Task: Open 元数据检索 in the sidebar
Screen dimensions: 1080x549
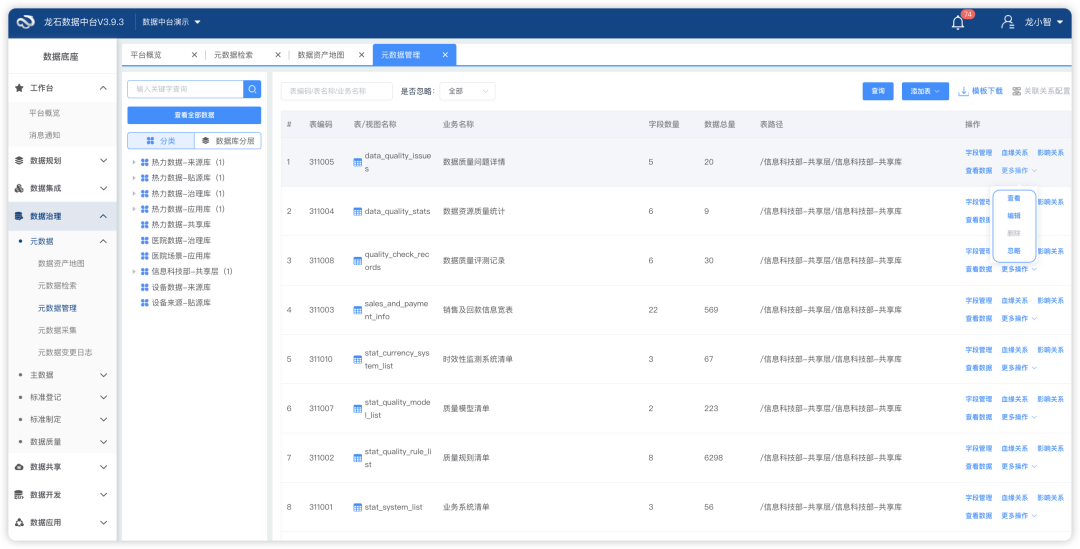Action: pyautogui.click(x=57, y=286)
